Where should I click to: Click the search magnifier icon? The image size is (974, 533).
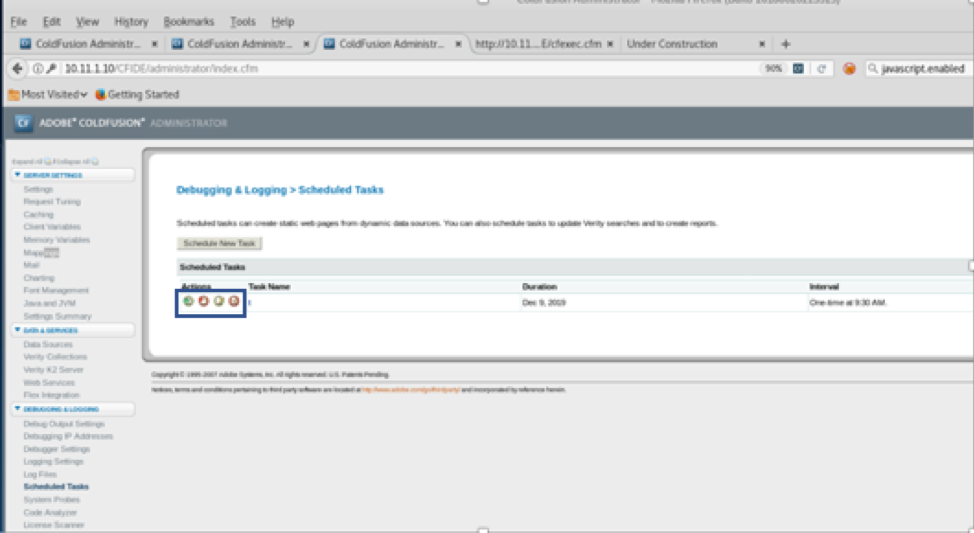tap(873, 68)
